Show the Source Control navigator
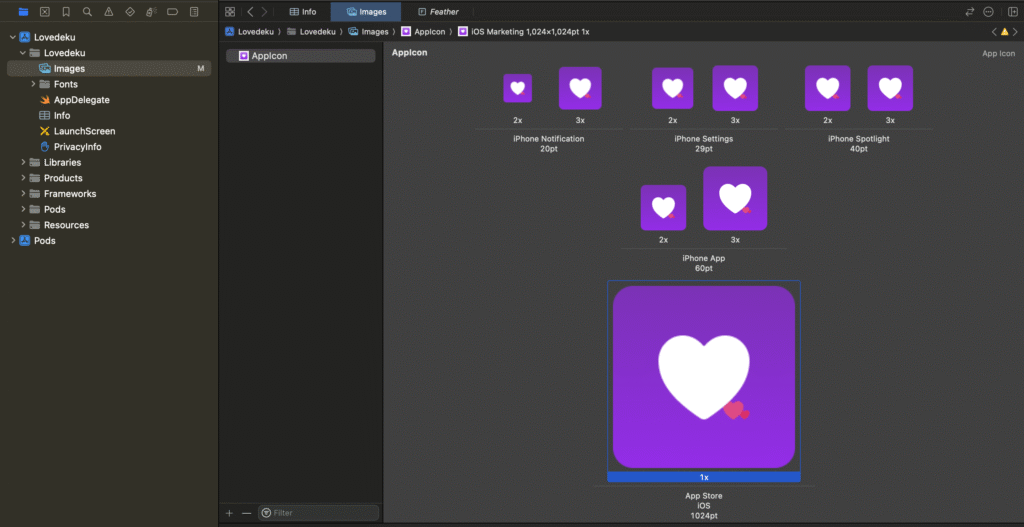 tap(44, 12)
